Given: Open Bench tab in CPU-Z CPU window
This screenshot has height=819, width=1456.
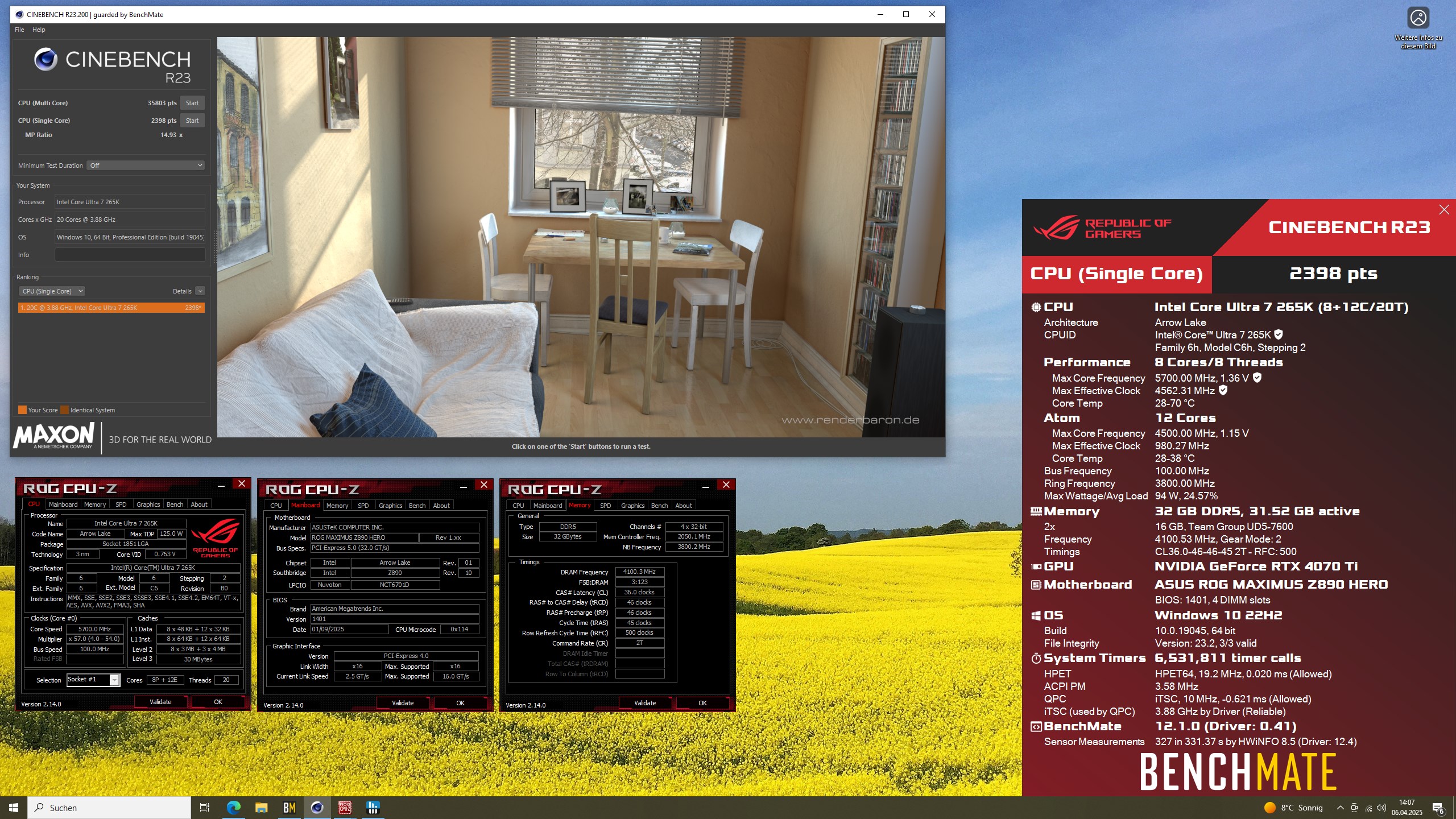Looking at the screenshot, I should click(175, 504).
